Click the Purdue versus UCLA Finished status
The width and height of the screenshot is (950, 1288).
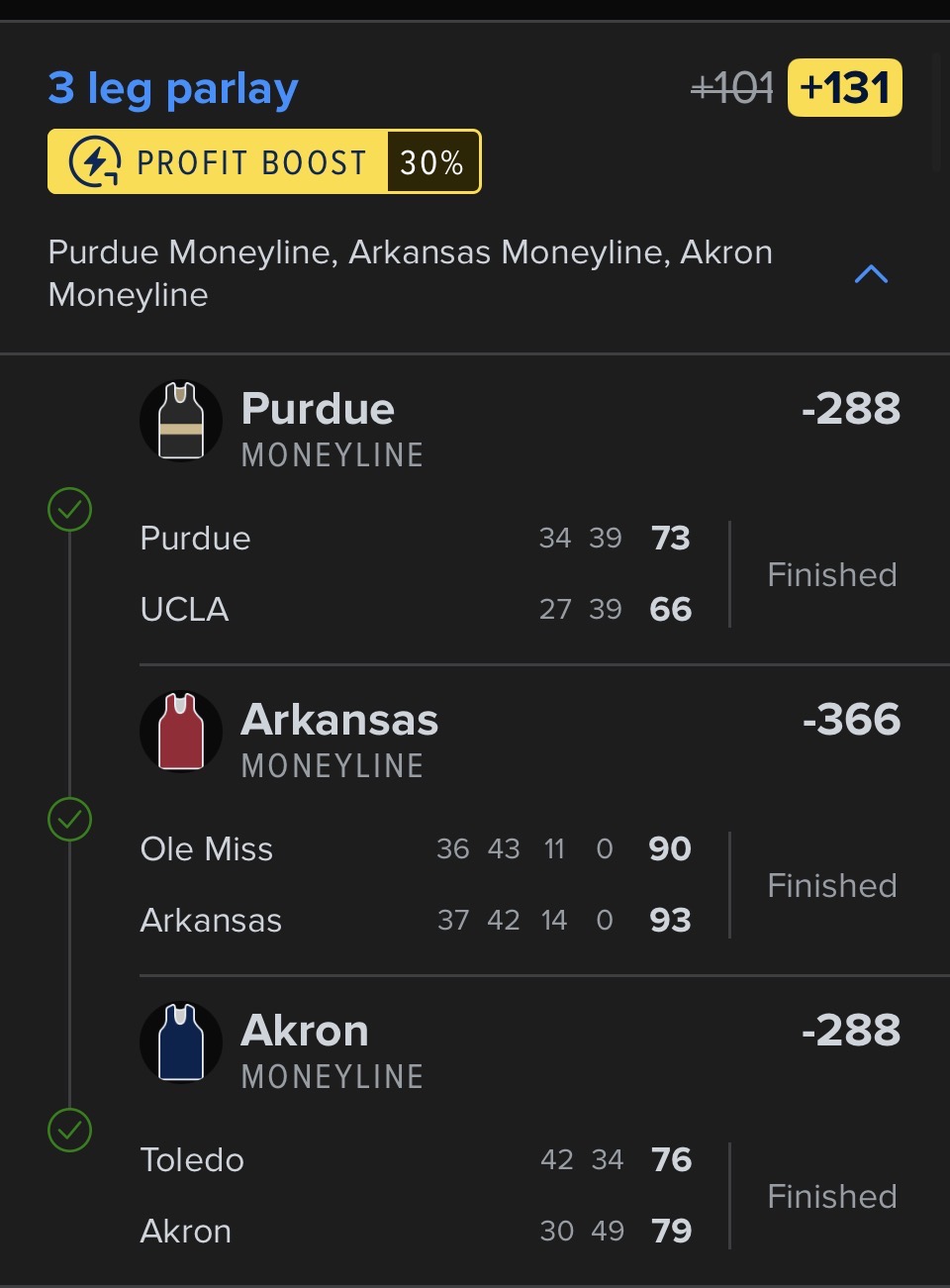(832, 575)
